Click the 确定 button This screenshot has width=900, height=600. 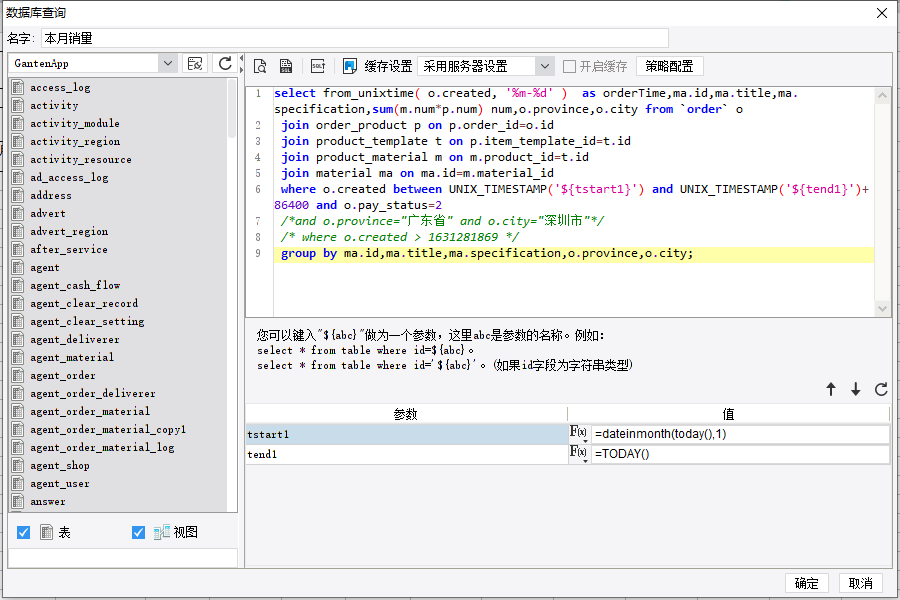(806, 584)
